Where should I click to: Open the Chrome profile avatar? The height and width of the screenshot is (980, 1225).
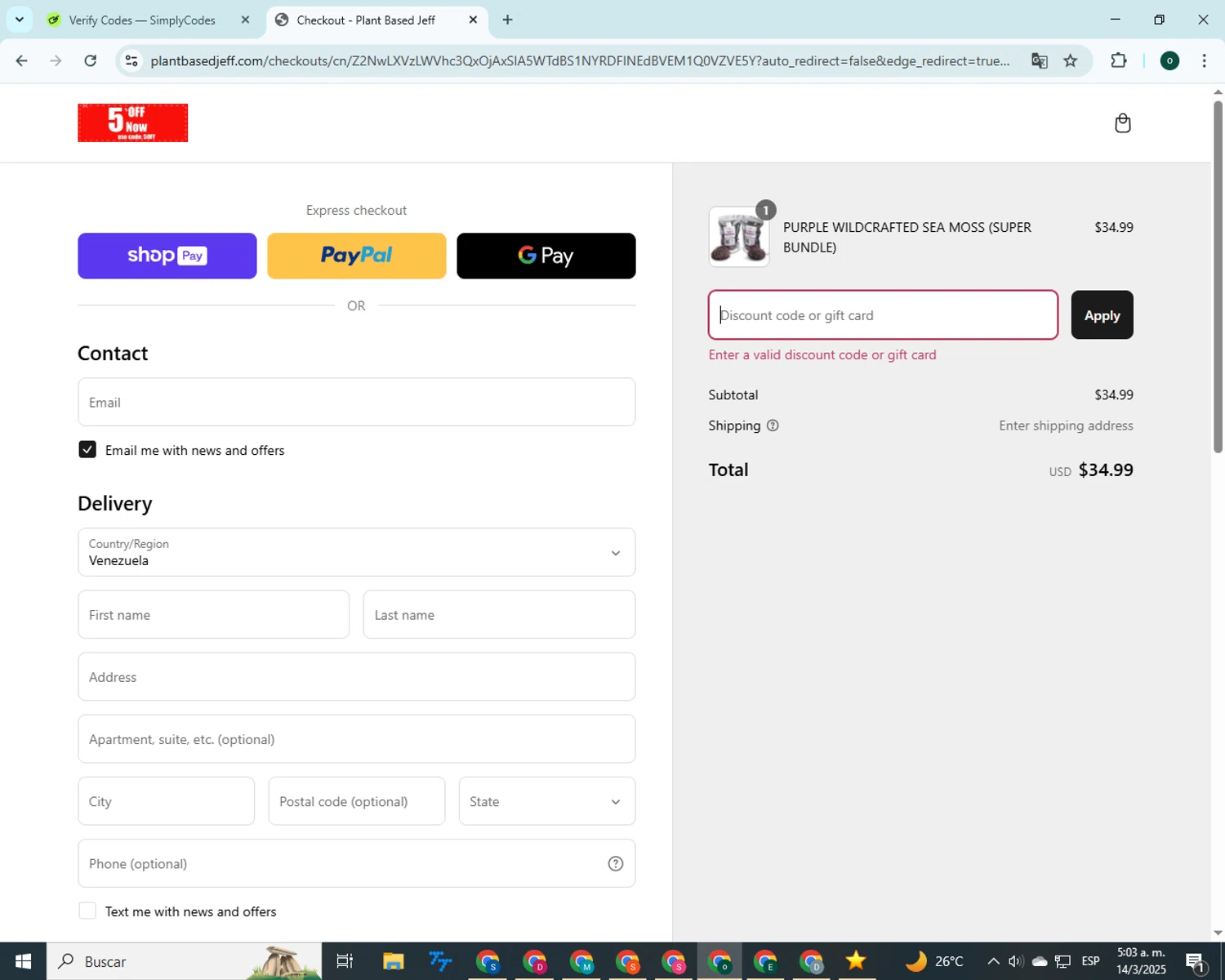(x=1169, y=60)
